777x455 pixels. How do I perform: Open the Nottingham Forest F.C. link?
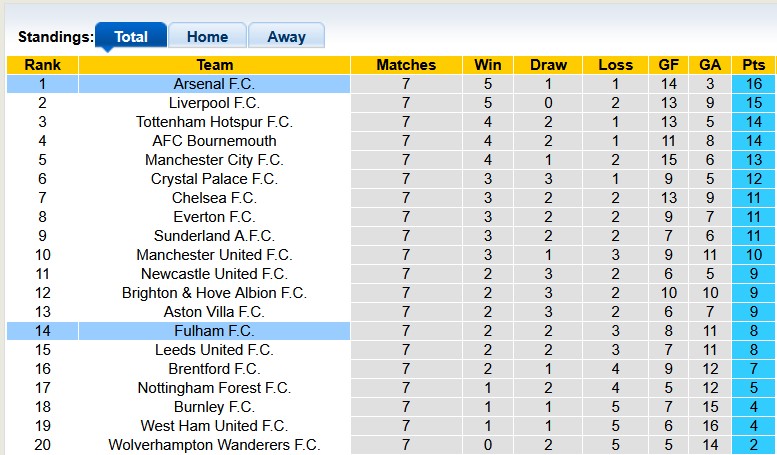click(x=214, y=388)
